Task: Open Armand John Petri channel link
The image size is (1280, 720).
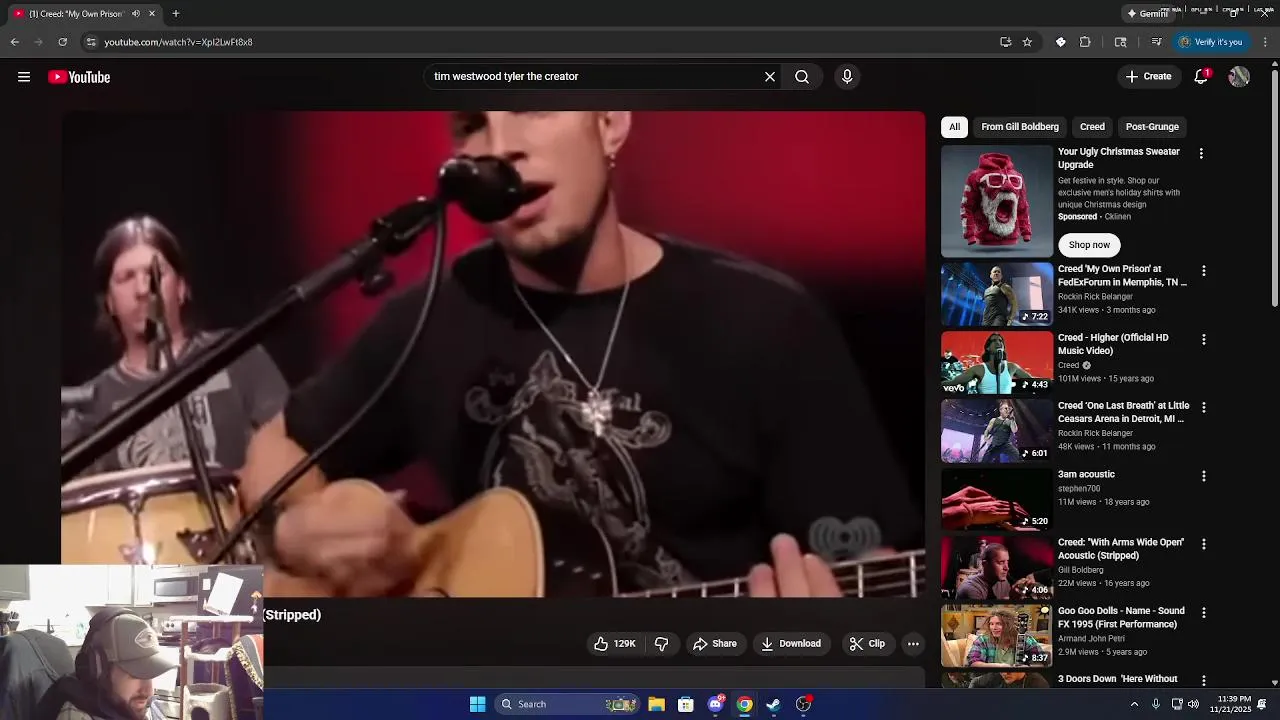Action: click(1091, 638)
